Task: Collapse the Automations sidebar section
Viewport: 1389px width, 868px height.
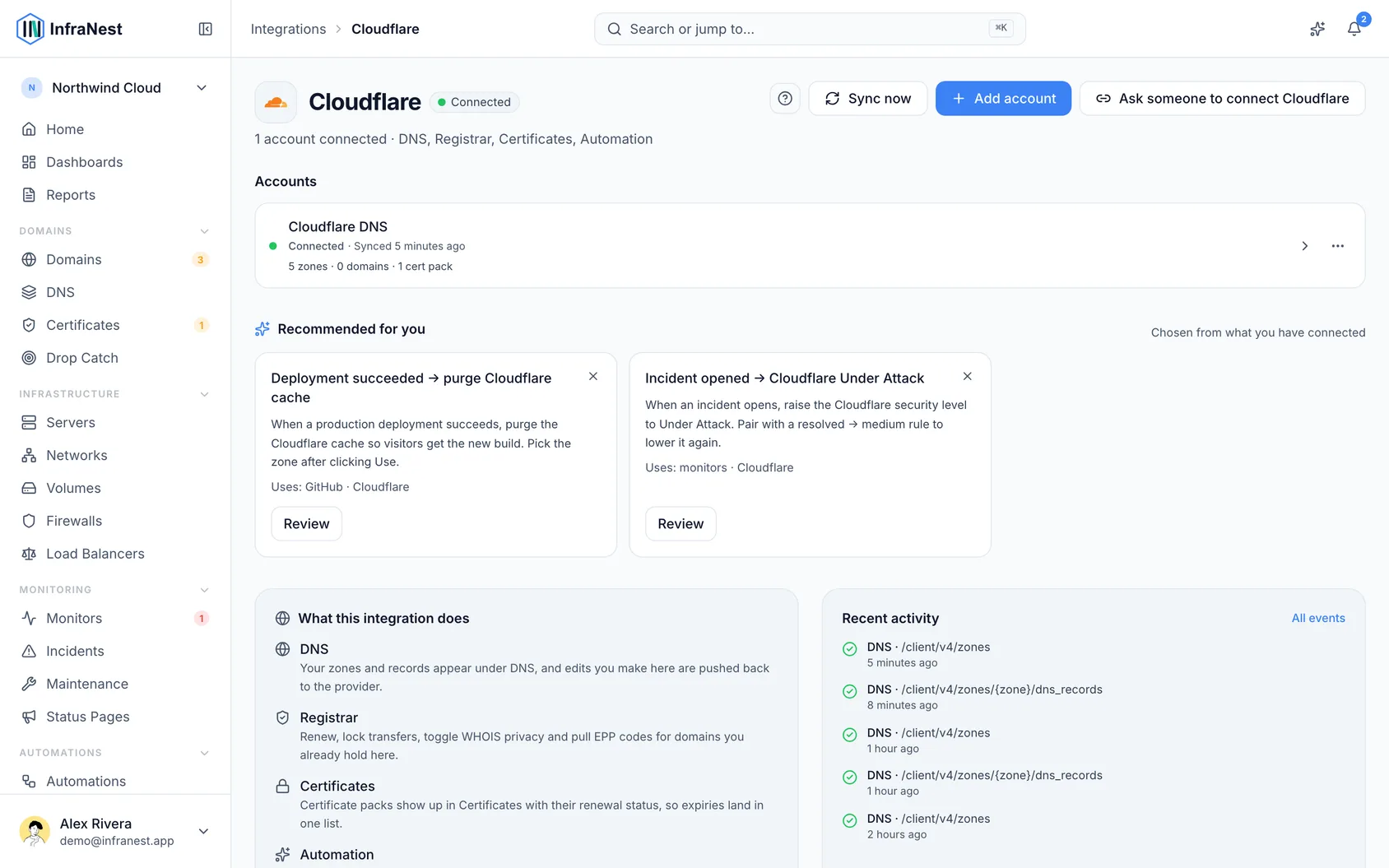Action: click(204, 753)
